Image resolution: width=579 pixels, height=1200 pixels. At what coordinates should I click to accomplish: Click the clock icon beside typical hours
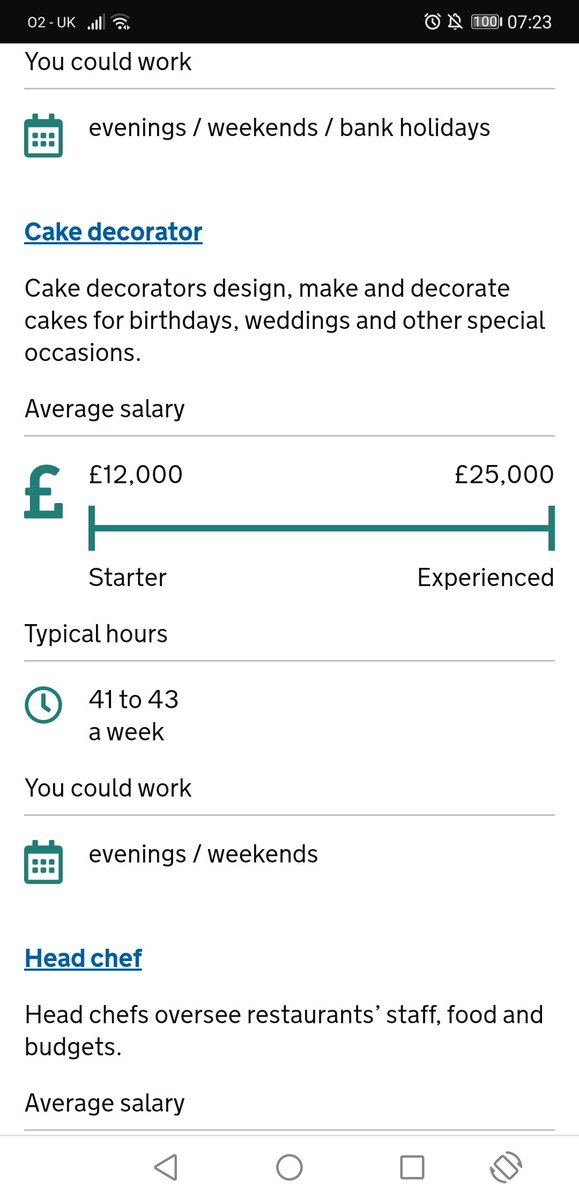click(43, 705)
